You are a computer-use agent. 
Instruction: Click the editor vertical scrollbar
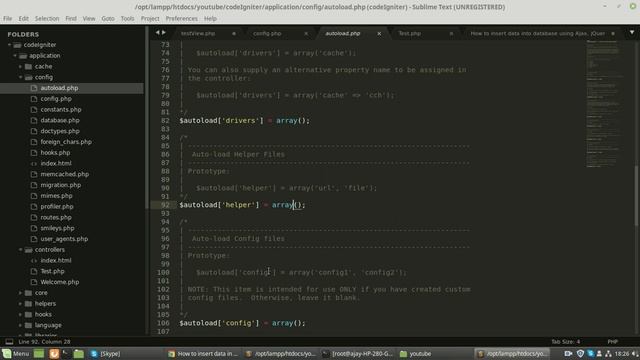point(636,195)
